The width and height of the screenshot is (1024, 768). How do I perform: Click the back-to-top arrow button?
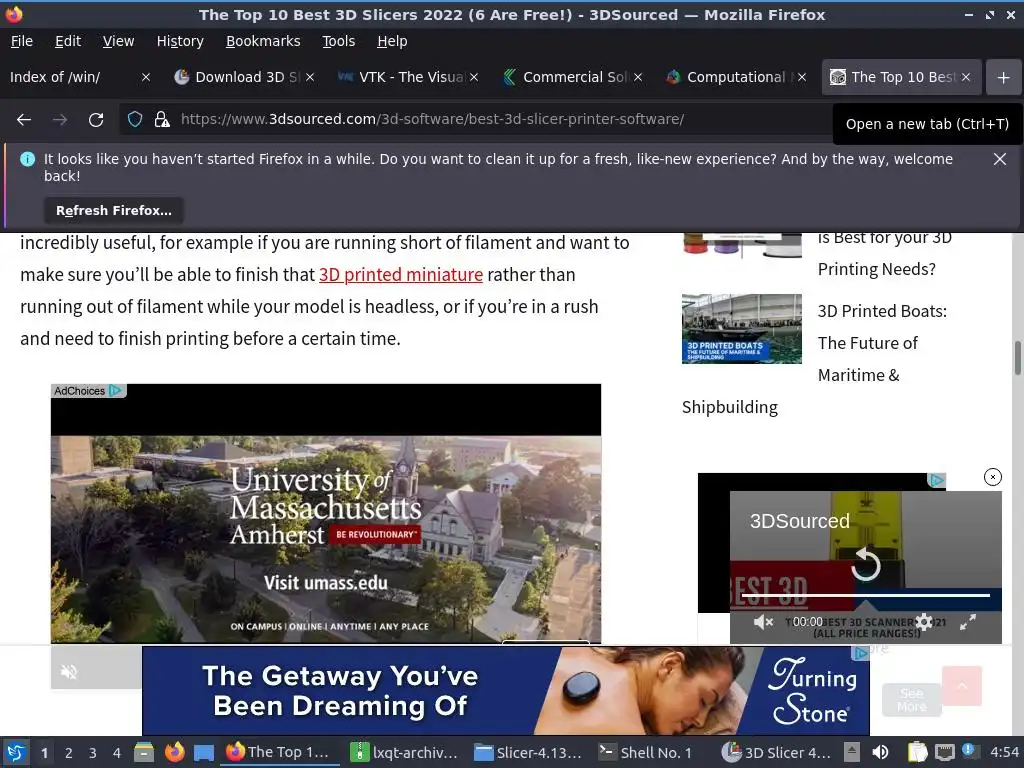click(x=962, y=686)
